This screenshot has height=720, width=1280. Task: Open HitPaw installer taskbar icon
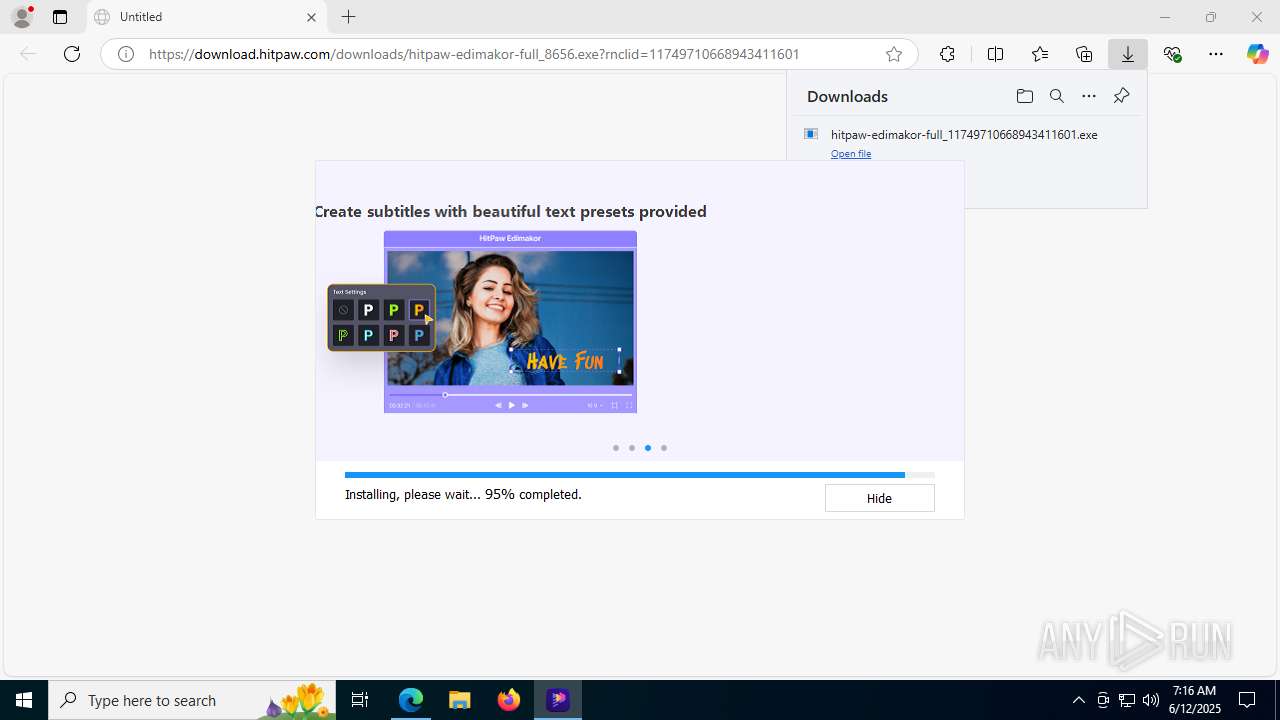pos(558,700)
